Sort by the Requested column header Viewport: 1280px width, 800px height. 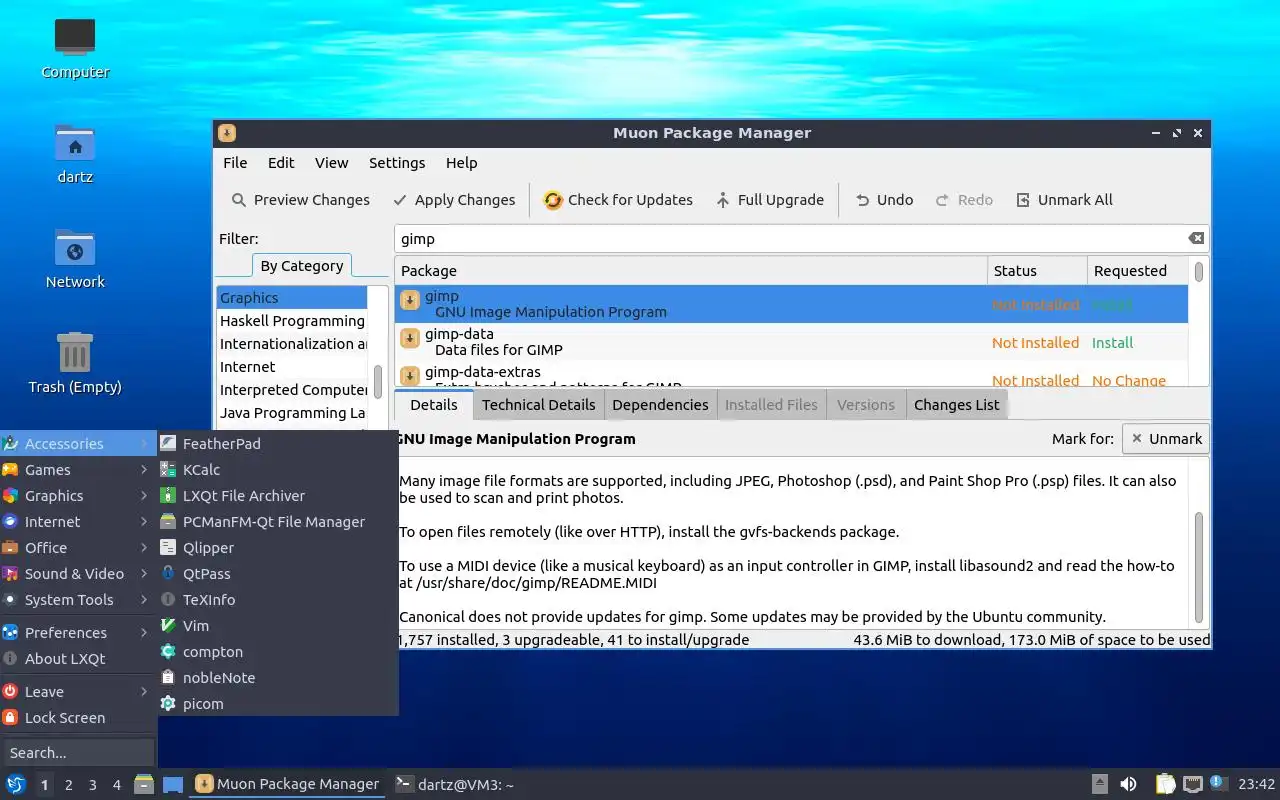click(x=1138, y=271)
